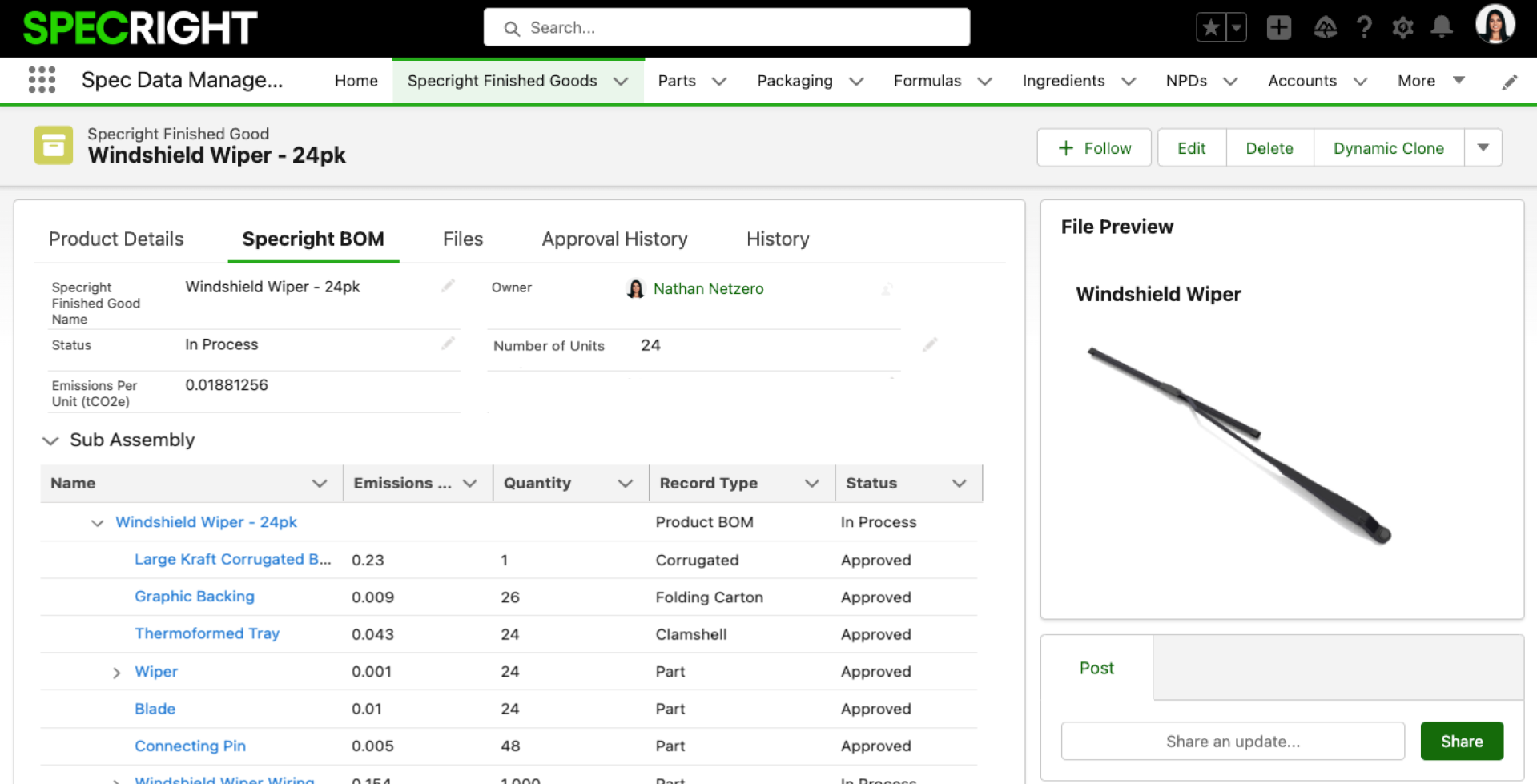The width and height of the screenshot is (1537, 784).
Task: Expand the Packaging nav dropdown
Action: tap(856, 82)
